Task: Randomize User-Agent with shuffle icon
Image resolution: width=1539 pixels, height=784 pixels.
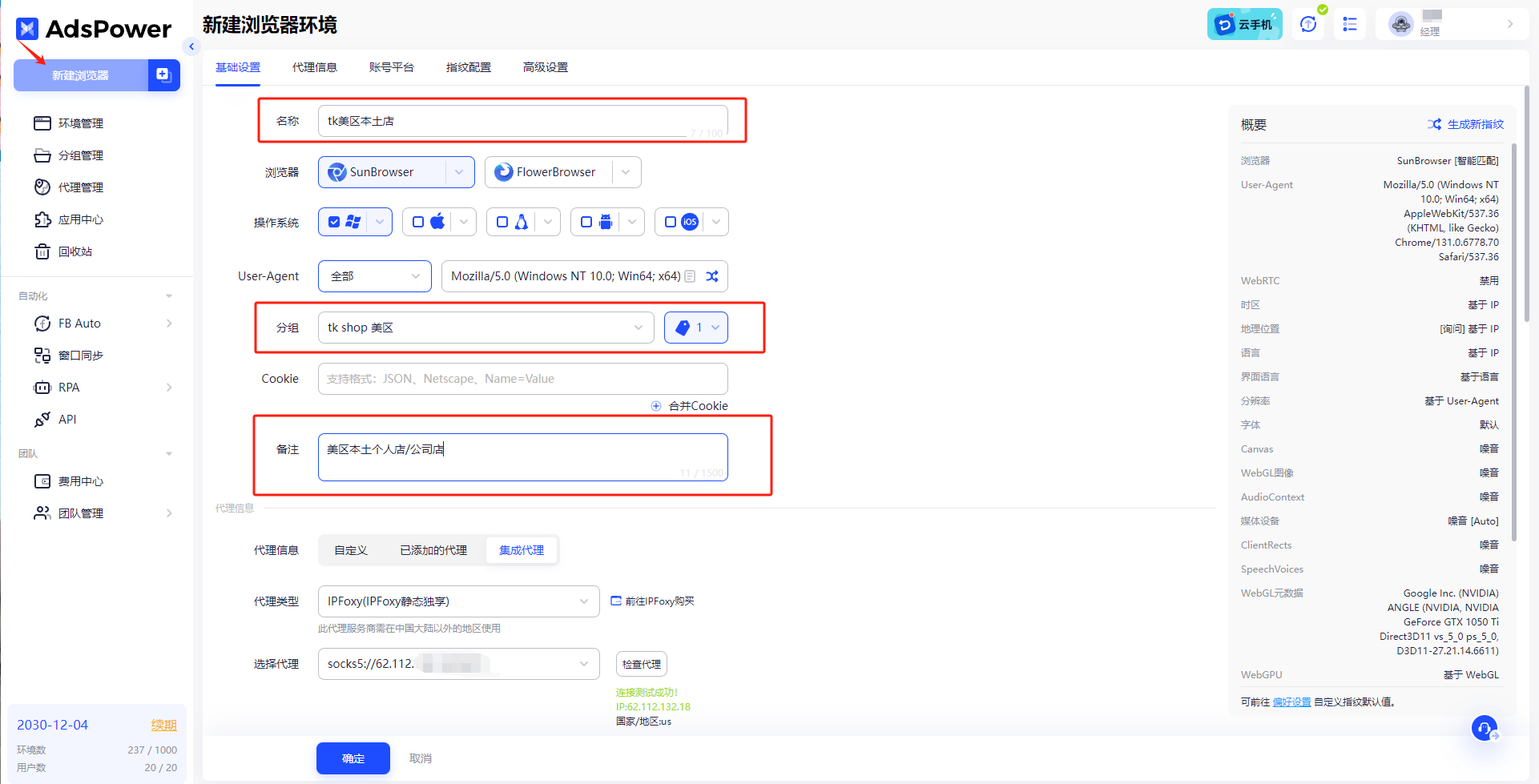Action: coord(712,276)
